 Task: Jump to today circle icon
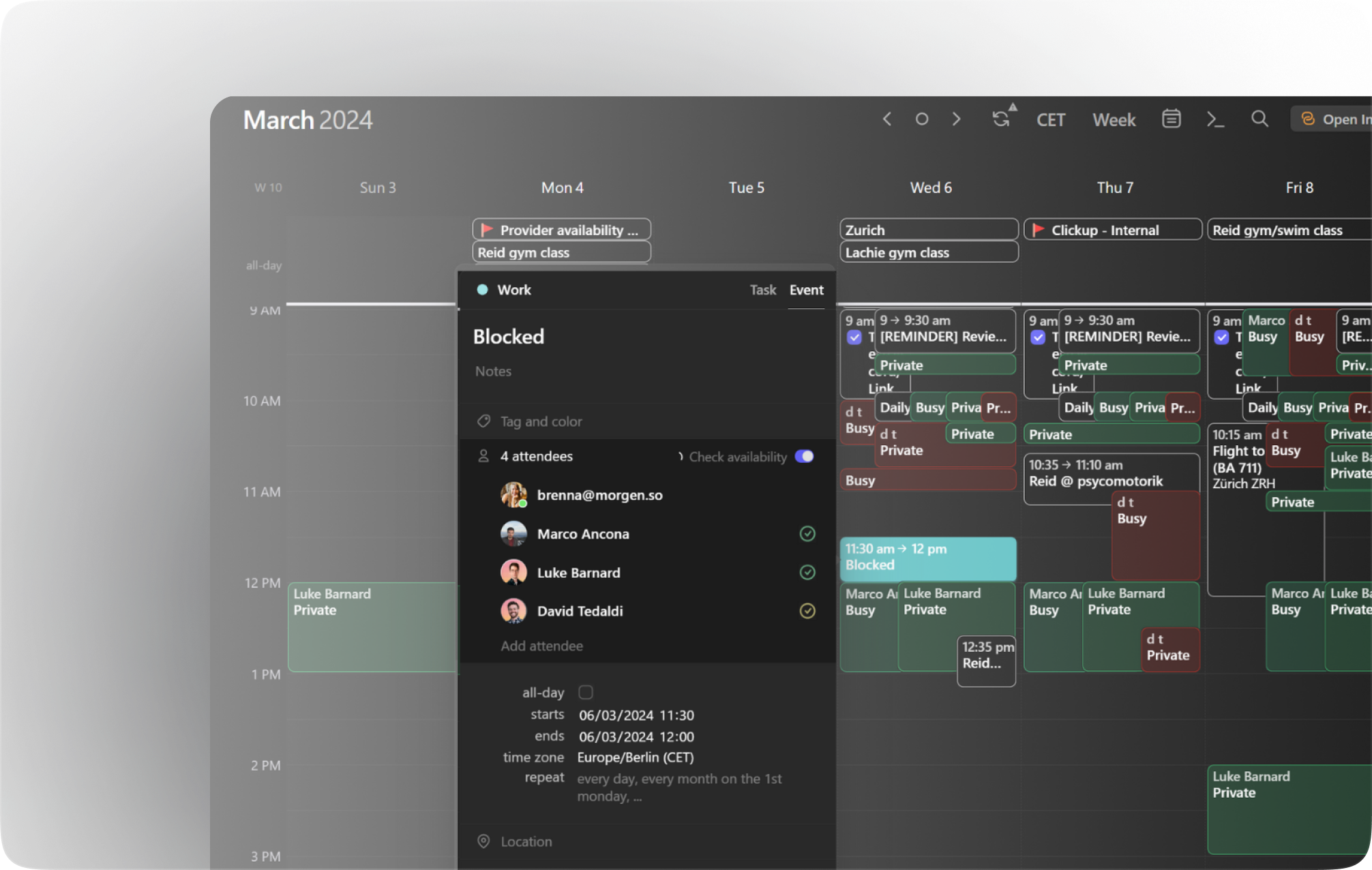click(921, 119)
